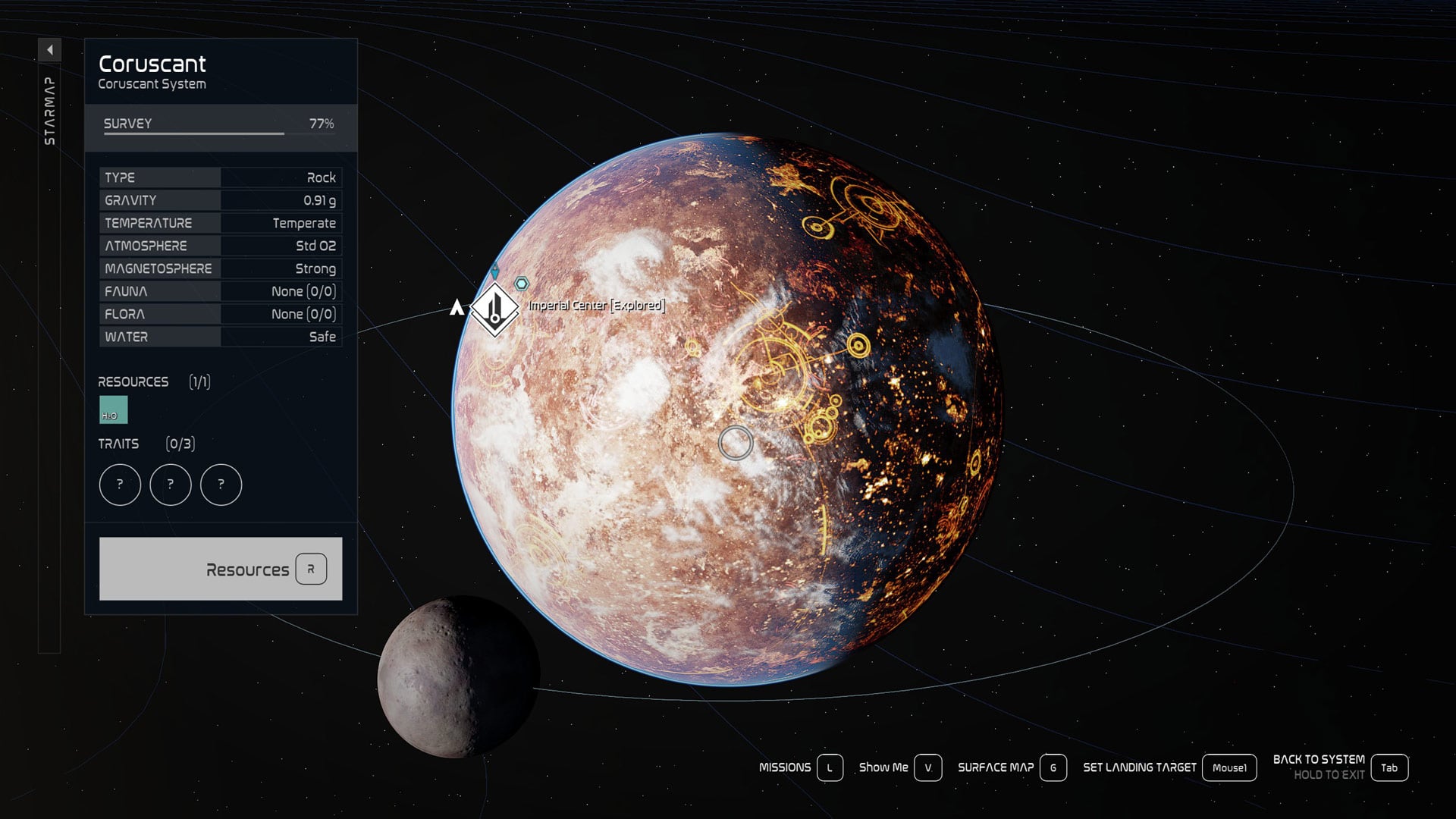Click the first unknown trait icon
This screenshot has width=1456, height=819.
point(119,485)
